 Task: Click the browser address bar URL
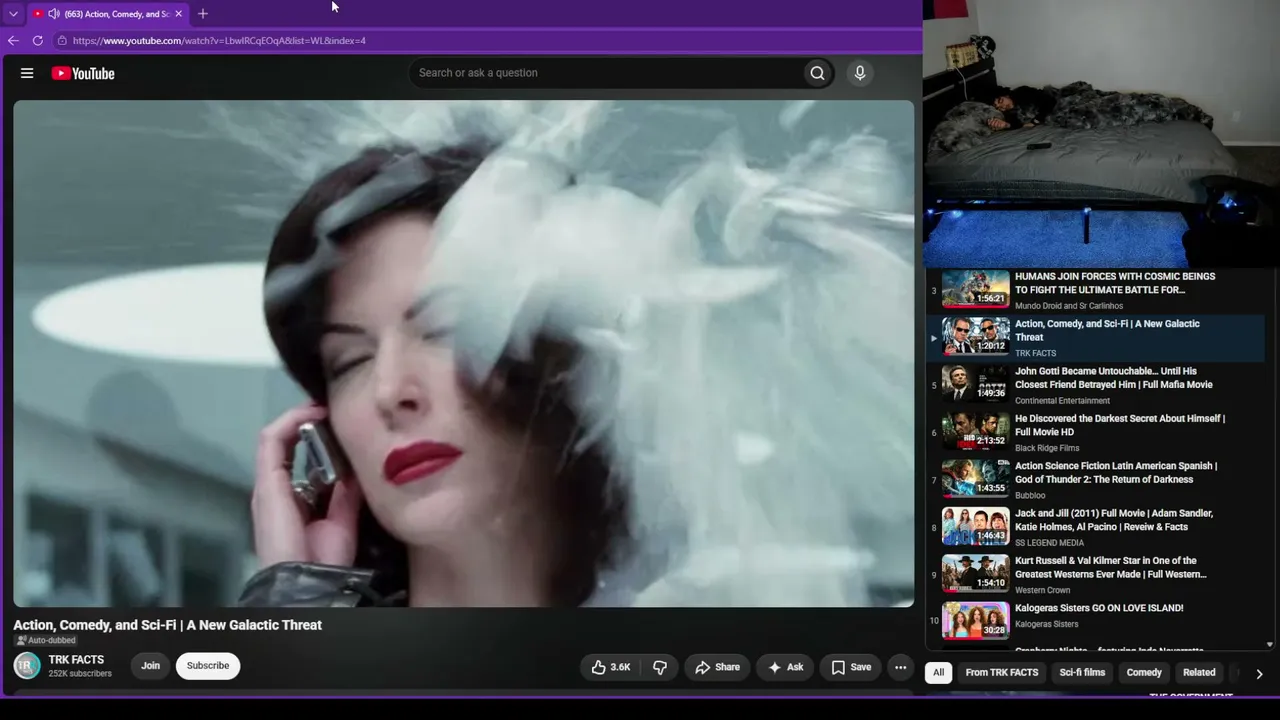pyautogui.click(x=219, y=41)
